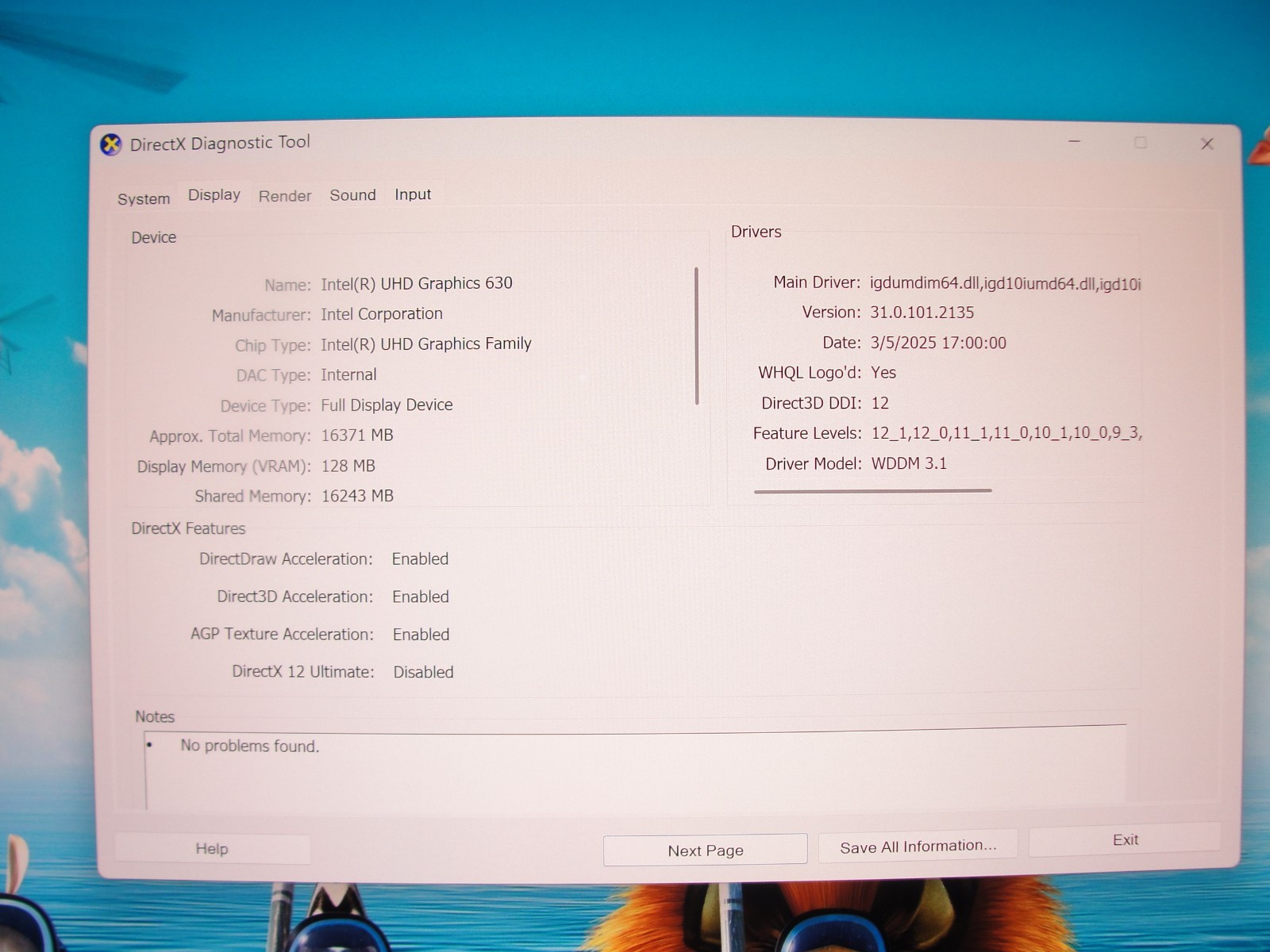Select DirectX 12 Ultimate Disabled value
This screenshot has width=1270, height=952.
coord(423,672)
